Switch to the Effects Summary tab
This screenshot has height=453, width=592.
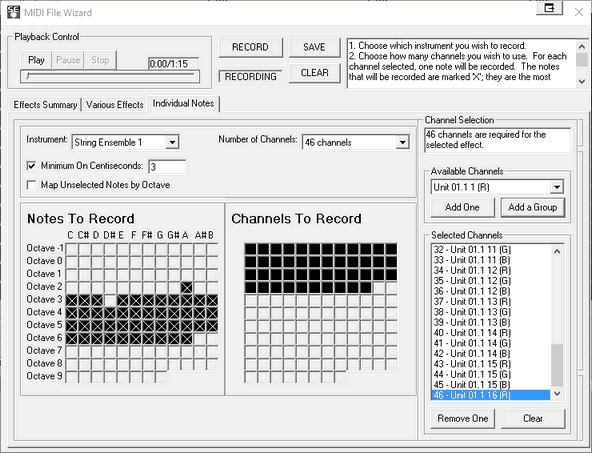point(45,105)
